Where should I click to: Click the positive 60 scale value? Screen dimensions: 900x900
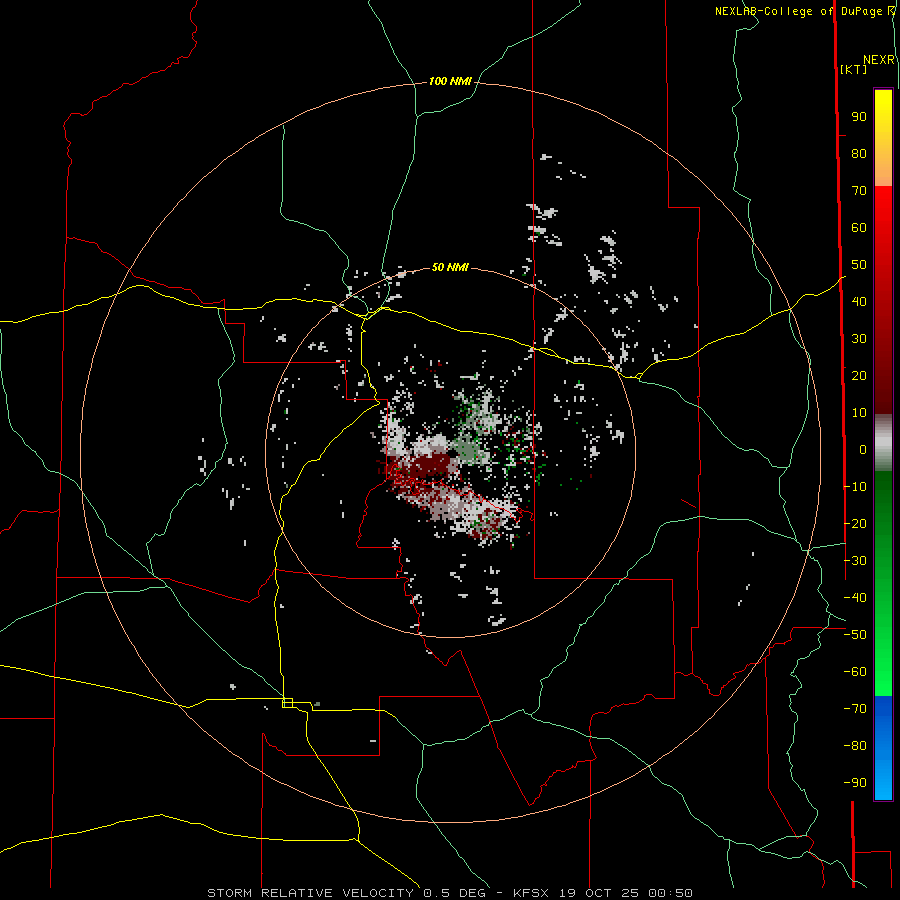tap(859, 228)
